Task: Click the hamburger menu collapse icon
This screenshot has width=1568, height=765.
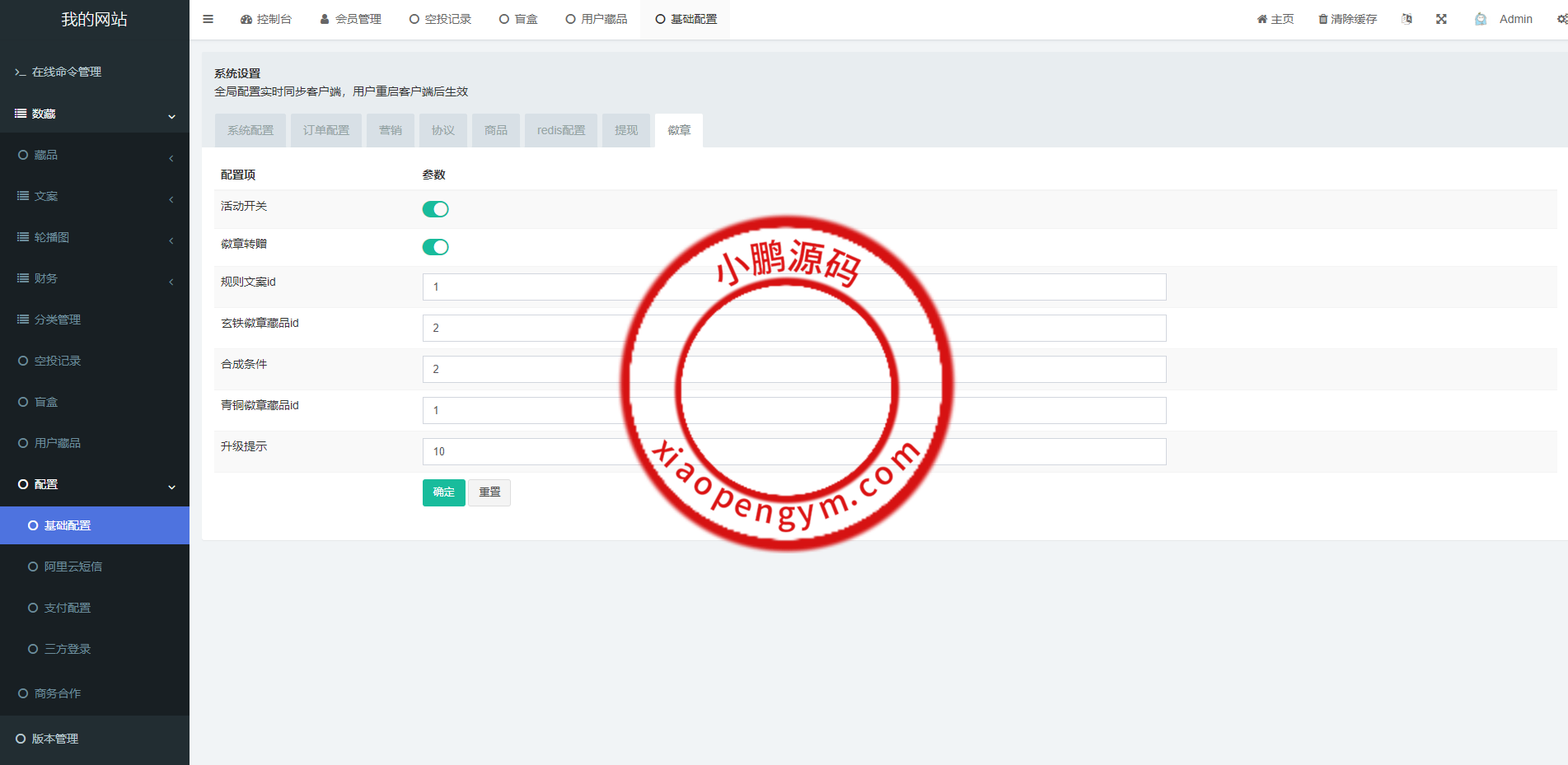Action: point(208,19)
